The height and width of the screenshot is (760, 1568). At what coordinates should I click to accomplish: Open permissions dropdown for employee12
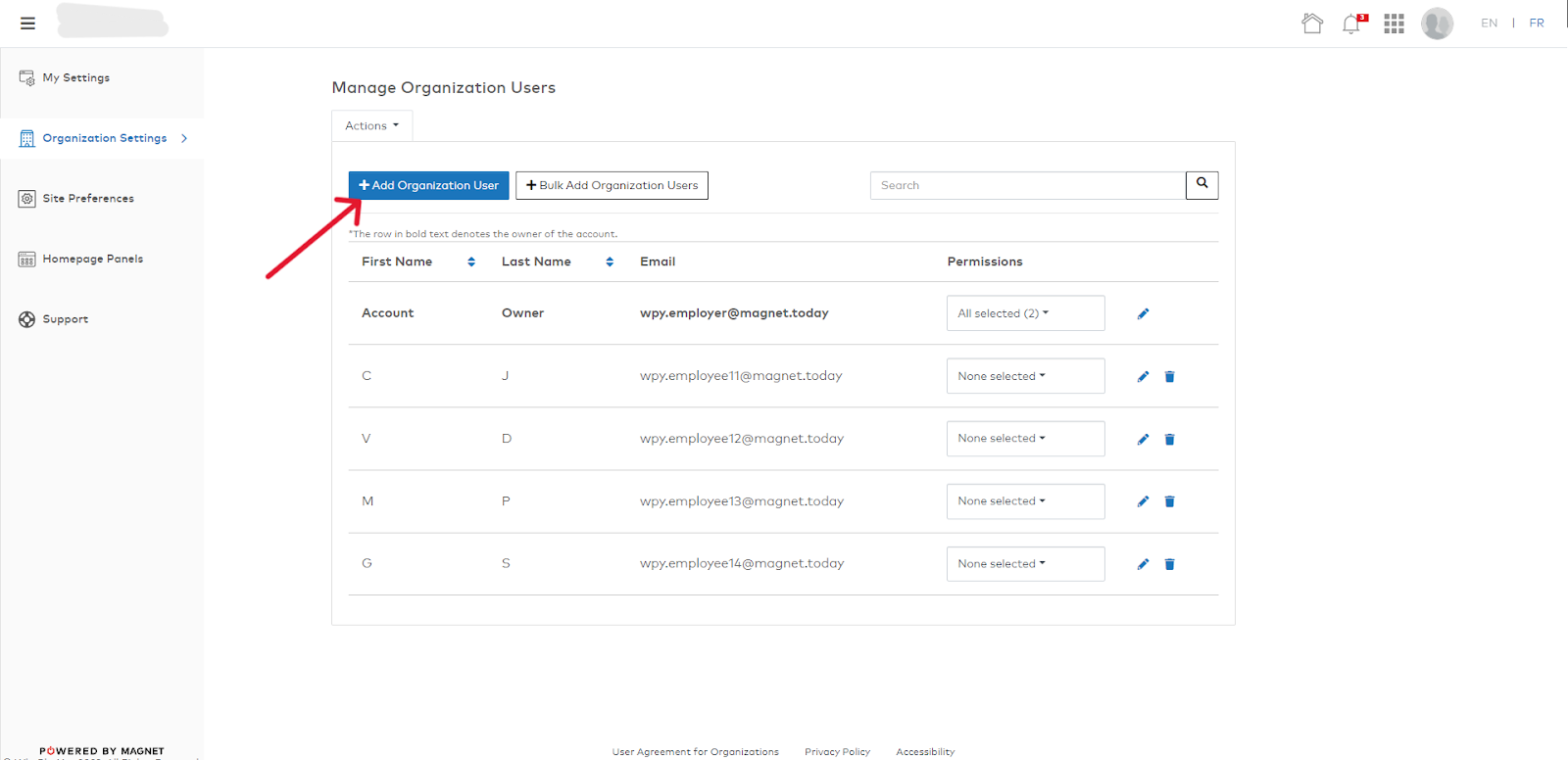point(1025,439)
